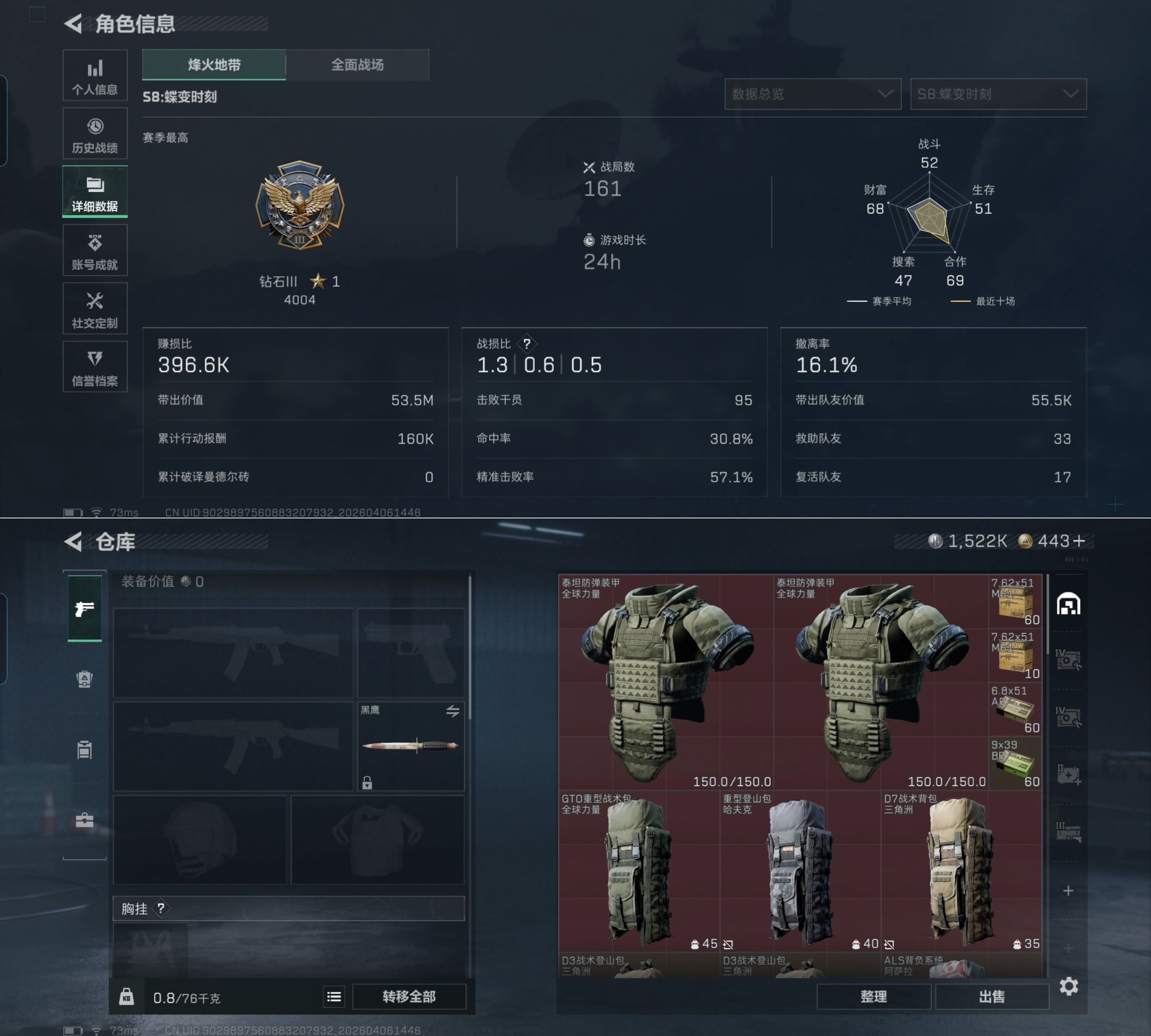Click the 战损比 question mark help icon
Screen dimensions: 1151x1036
click(x=527, y=344)
